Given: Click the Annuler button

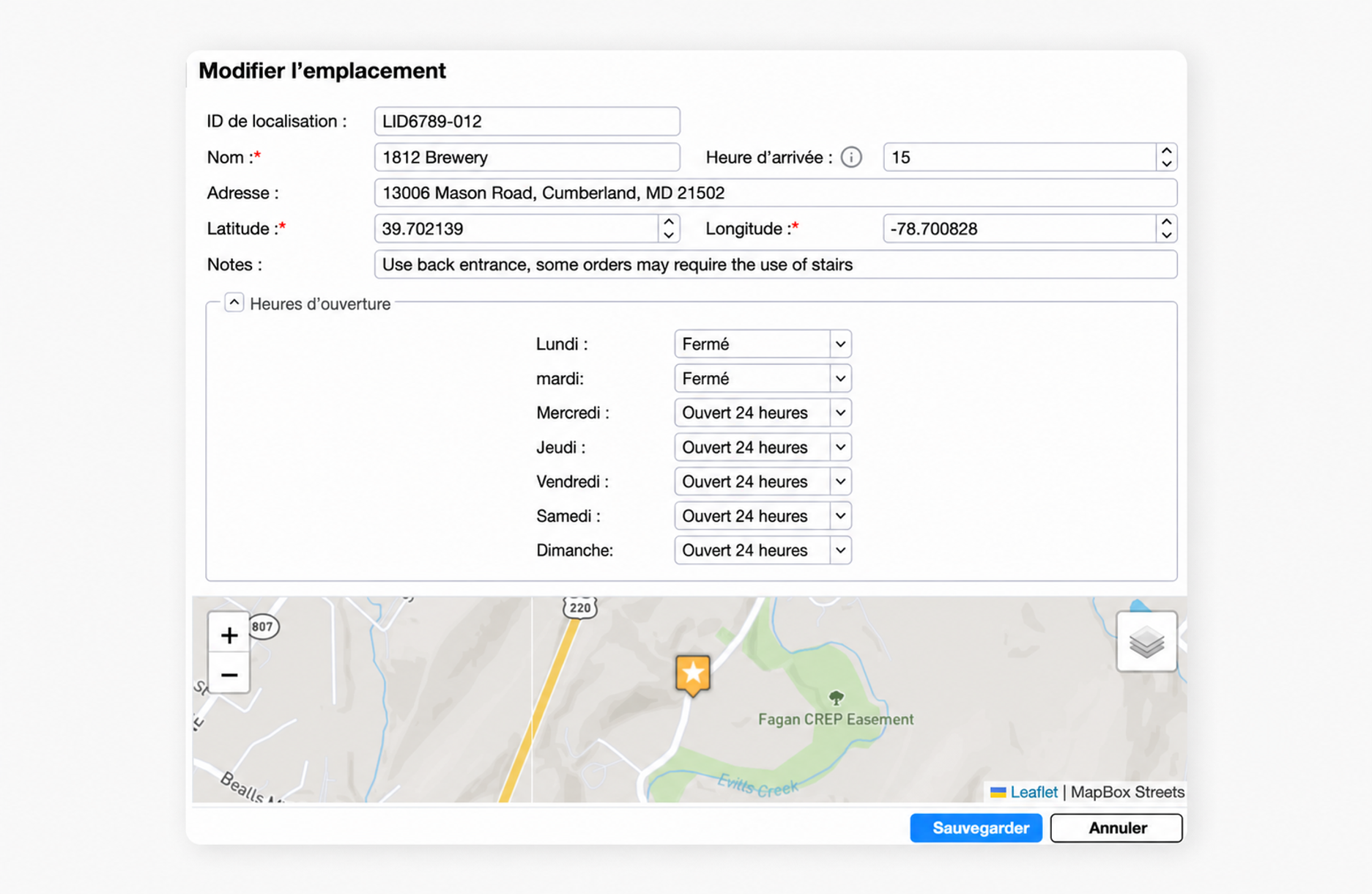Looking at the screenshot, I should click(x=1116, y=828).
